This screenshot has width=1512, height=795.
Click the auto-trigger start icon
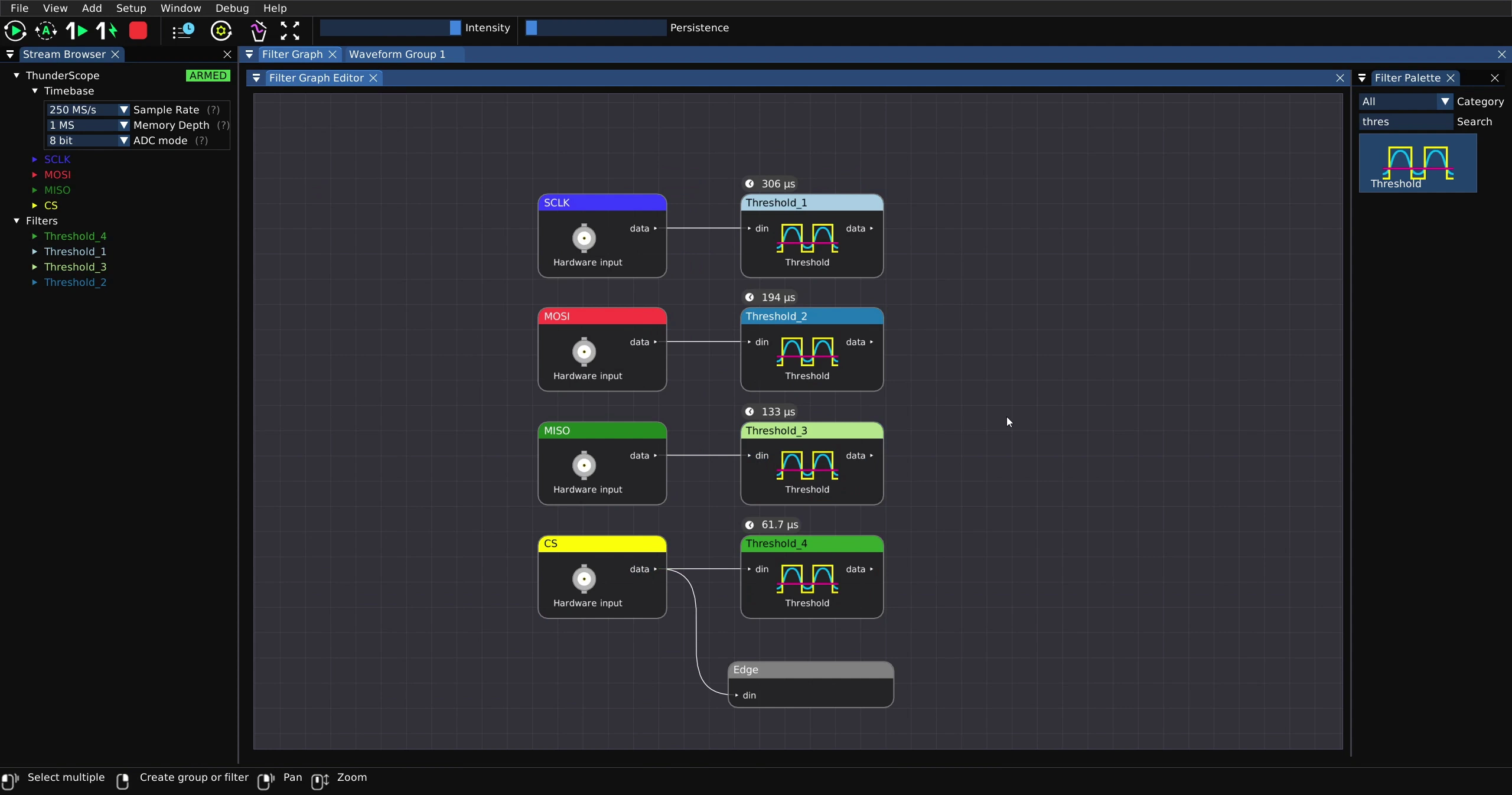click(46, 31)
